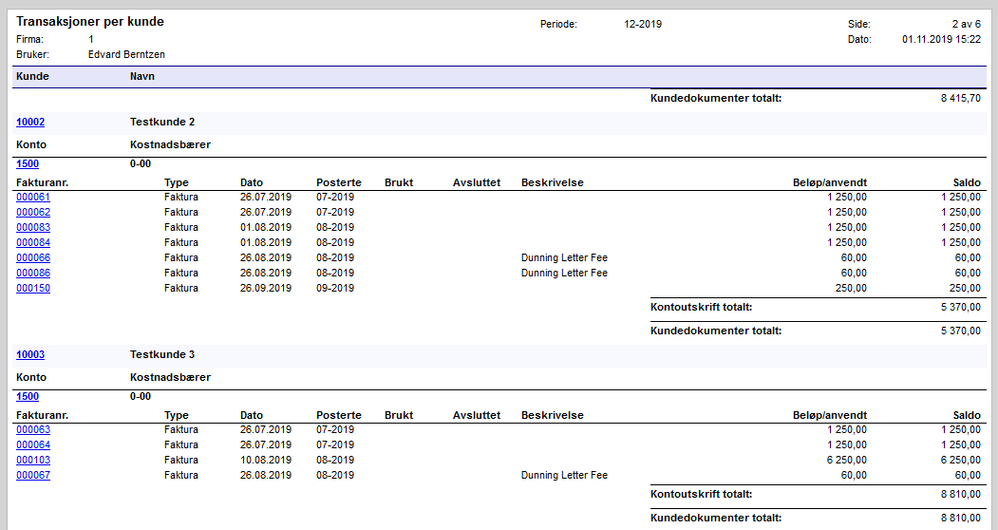Select Testkunde 3 customer name
Image resolution: width=998 pixels, height=530 pixels.
[162, 355]
